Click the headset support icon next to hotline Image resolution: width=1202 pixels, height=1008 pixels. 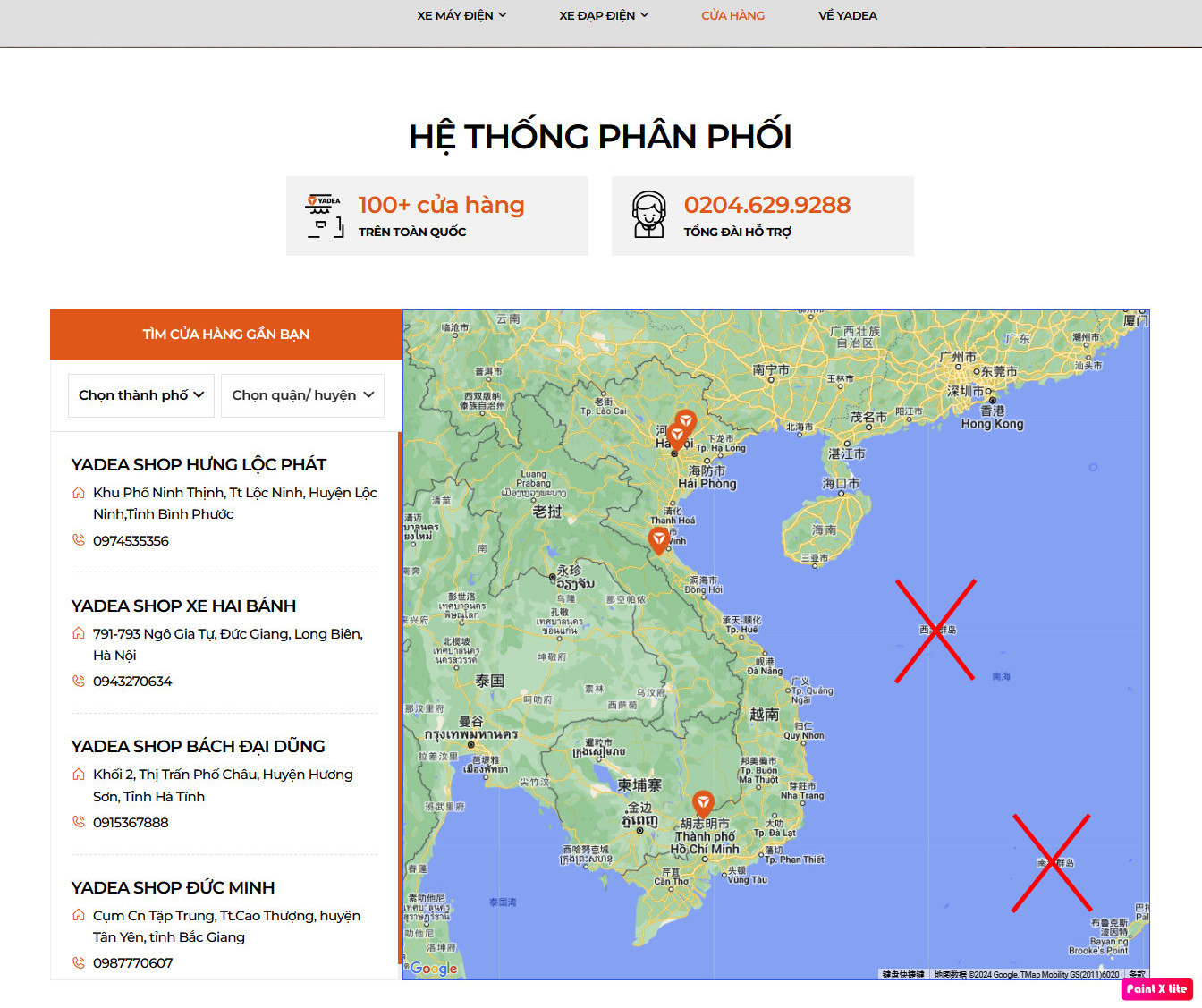pos(650,215)
